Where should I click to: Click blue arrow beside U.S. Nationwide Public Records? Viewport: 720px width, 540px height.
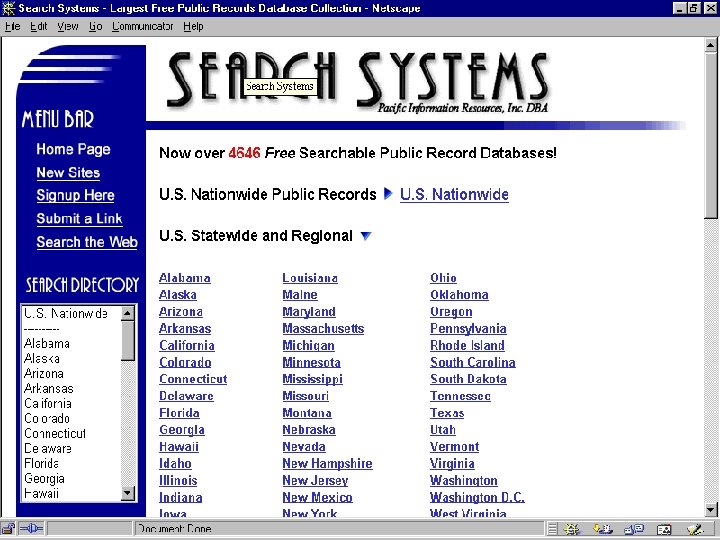coord(388,193)
